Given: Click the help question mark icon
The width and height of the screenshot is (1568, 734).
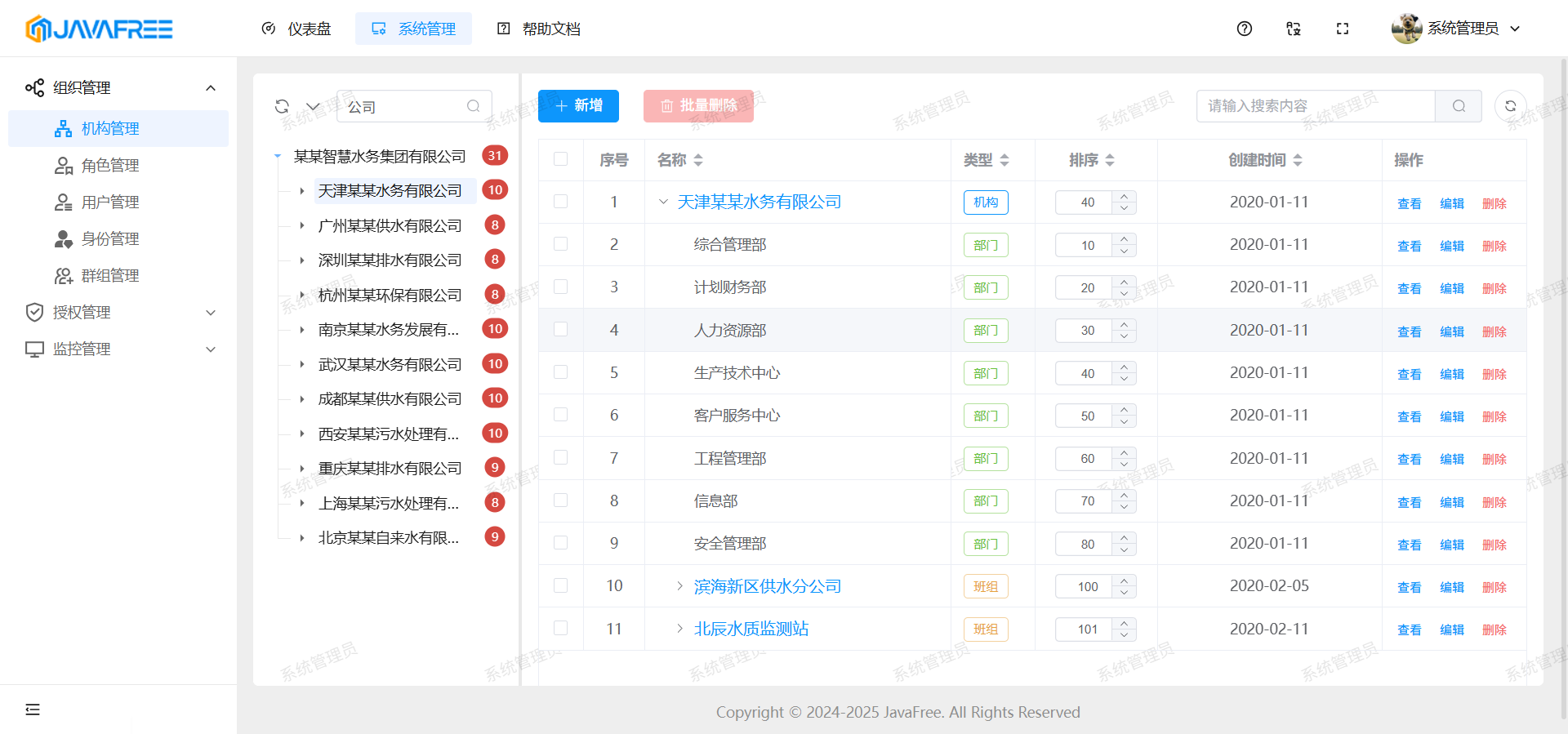Looking at the screenshot, I should [x=1244, y=29].
